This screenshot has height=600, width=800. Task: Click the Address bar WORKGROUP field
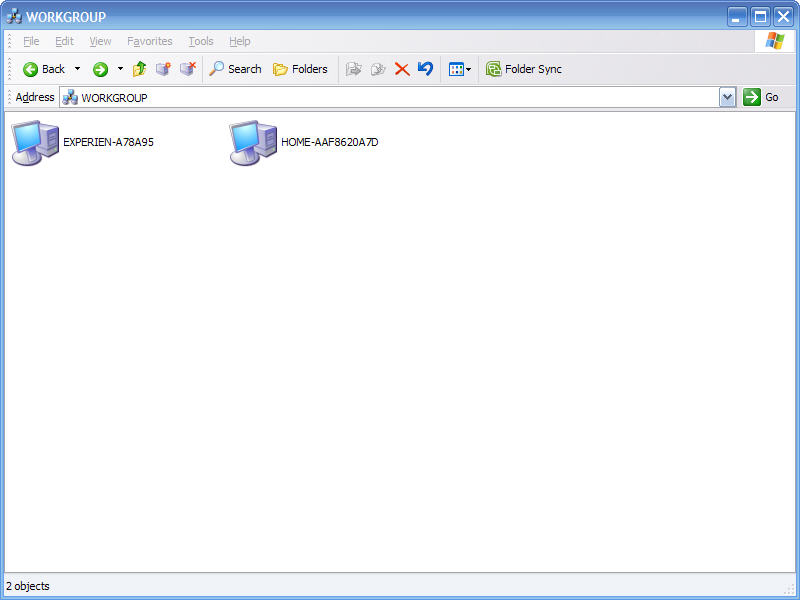point(389,97)
